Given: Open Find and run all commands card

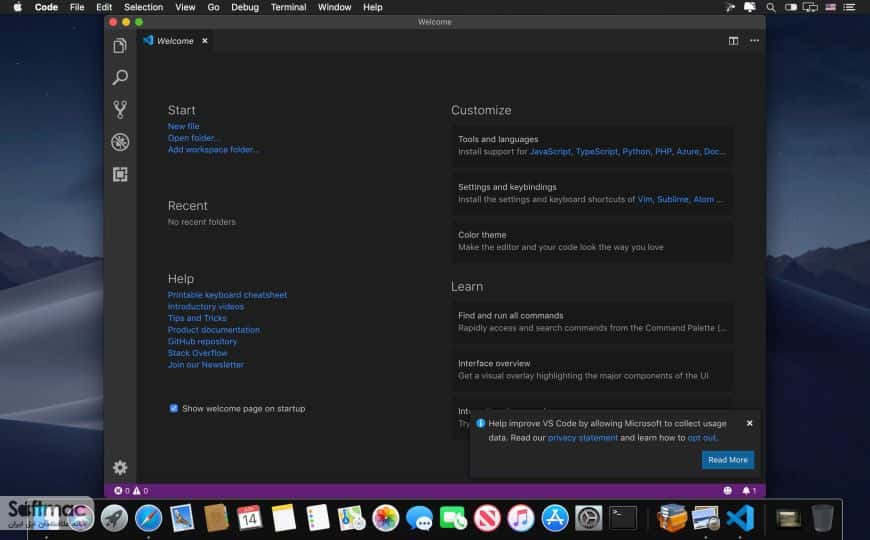Looking at the screenshot, I should click(x=592, y=322).
